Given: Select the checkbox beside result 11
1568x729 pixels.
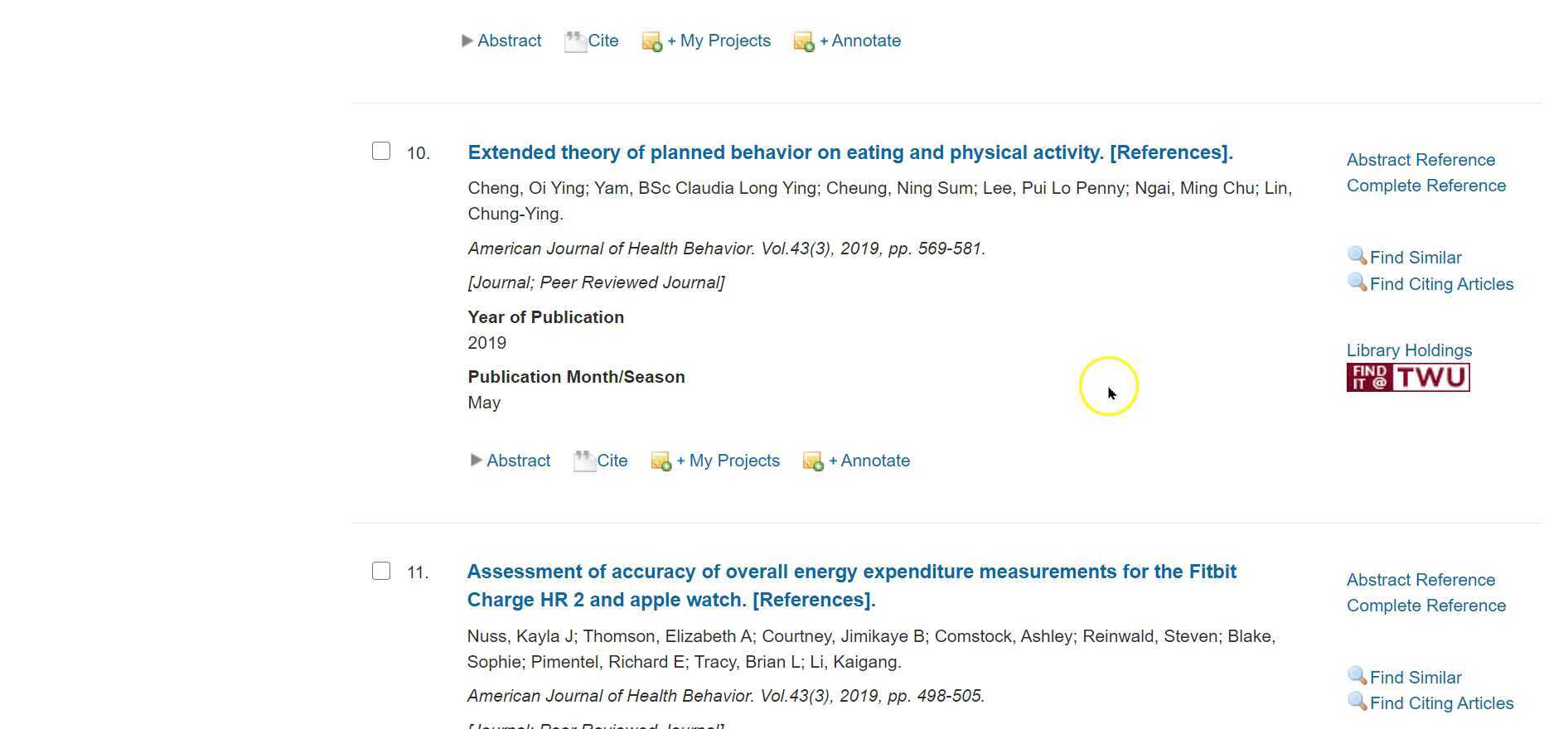Looking at the screenshot, I should click(x=381, y=571).
